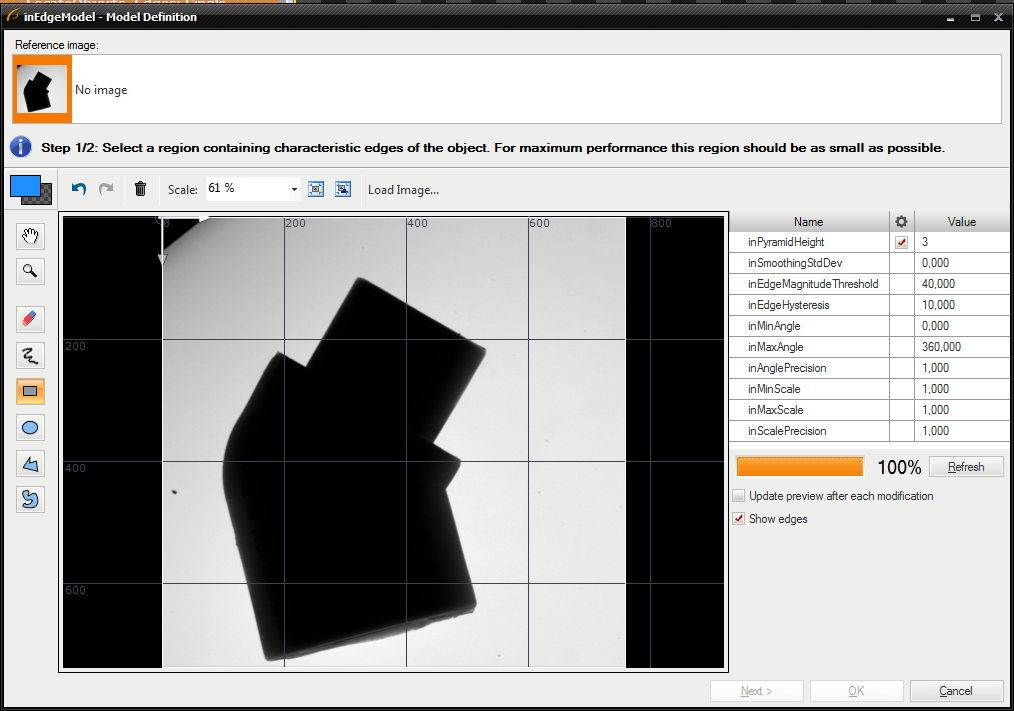Select the lasso free-shape tool
This screenshot has width=1014, height=711.
click(30, 499)
